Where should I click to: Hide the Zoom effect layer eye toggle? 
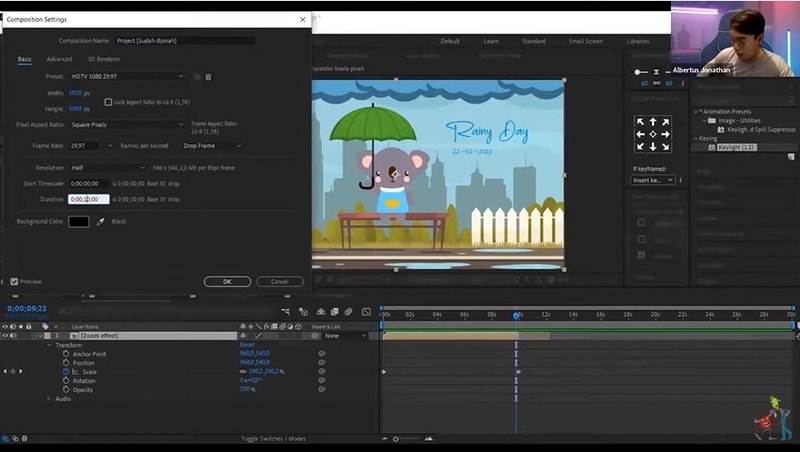6,336
